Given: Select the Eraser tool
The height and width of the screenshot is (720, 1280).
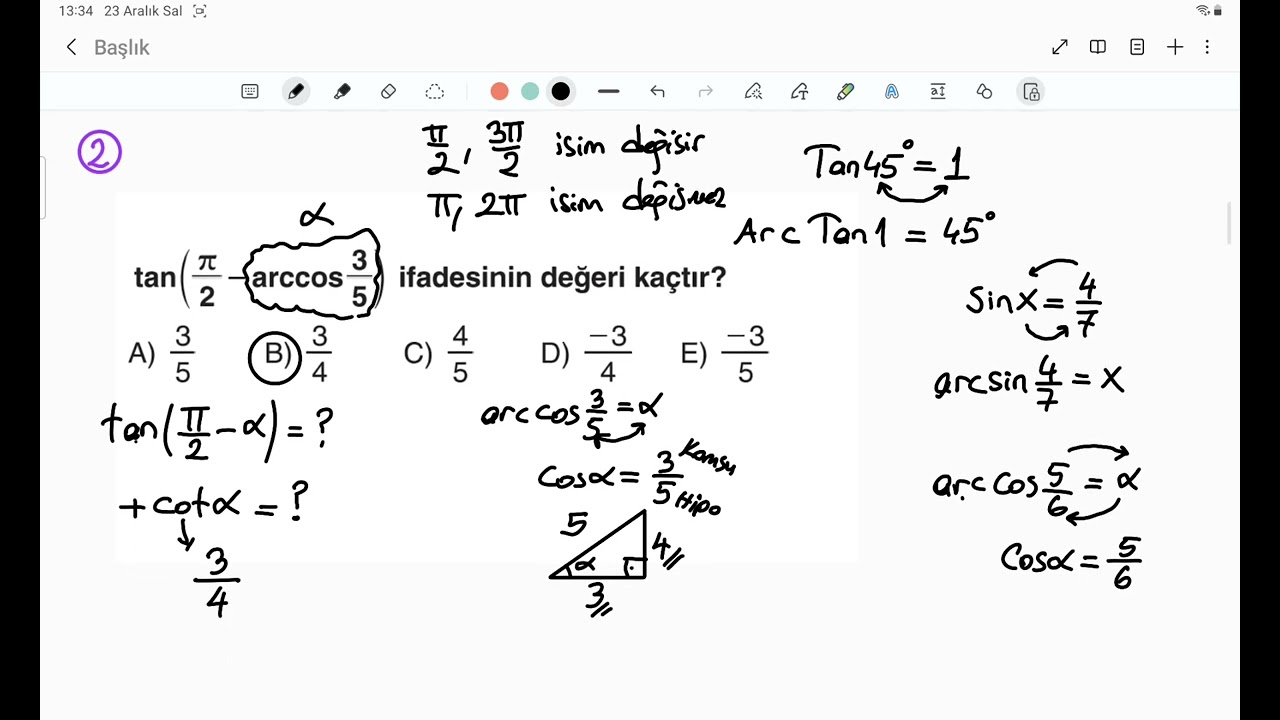Looking at the screenshot, I should [x=389, y=92].
